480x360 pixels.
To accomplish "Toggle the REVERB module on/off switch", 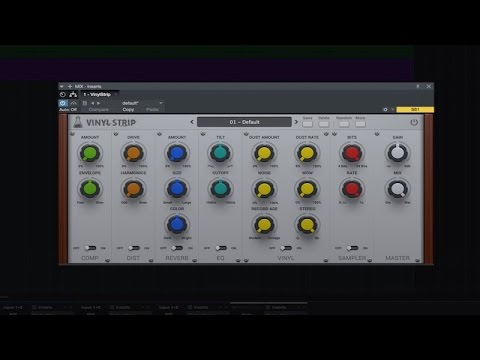I will click(x=177, y=248).
